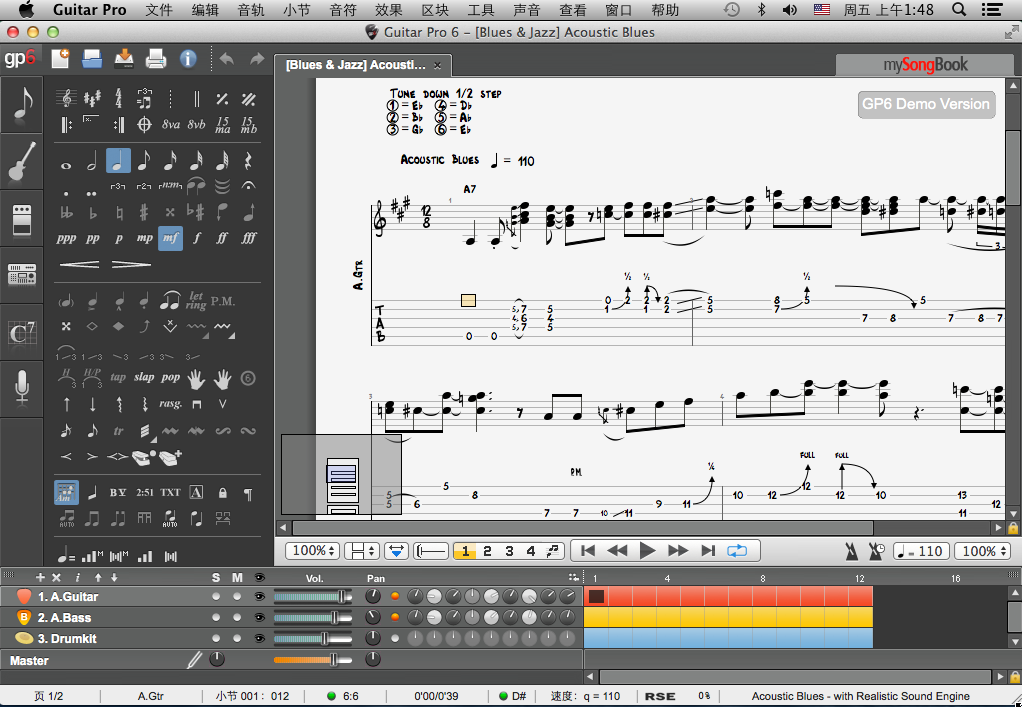Select the fortissimo (ff) dynamic icon
The height and width of the screenshot is (707, 1022).
pyautogui.click(x=222, y=239)
